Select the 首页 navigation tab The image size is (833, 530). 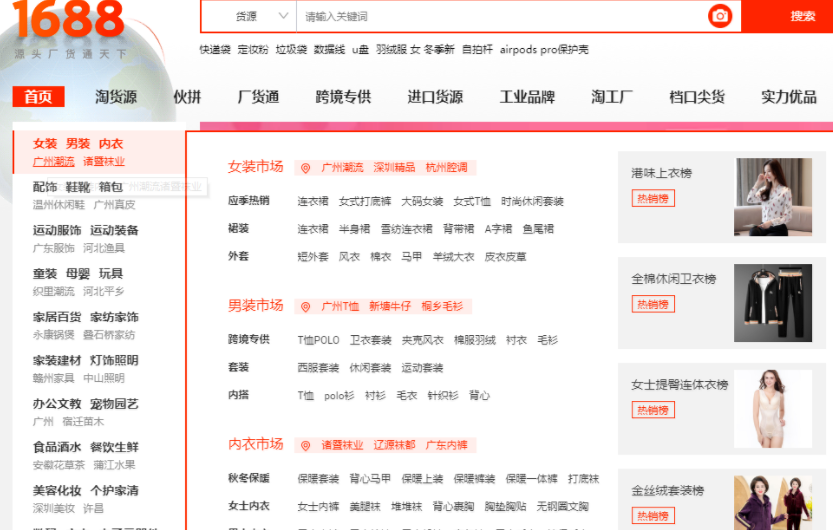coord(38,97)
